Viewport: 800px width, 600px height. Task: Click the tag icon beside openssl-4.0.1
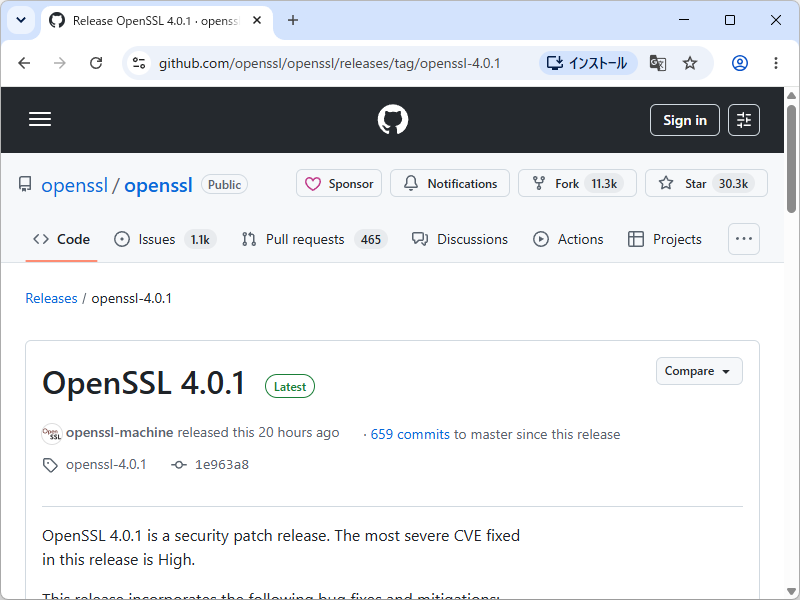click(50, 465)
